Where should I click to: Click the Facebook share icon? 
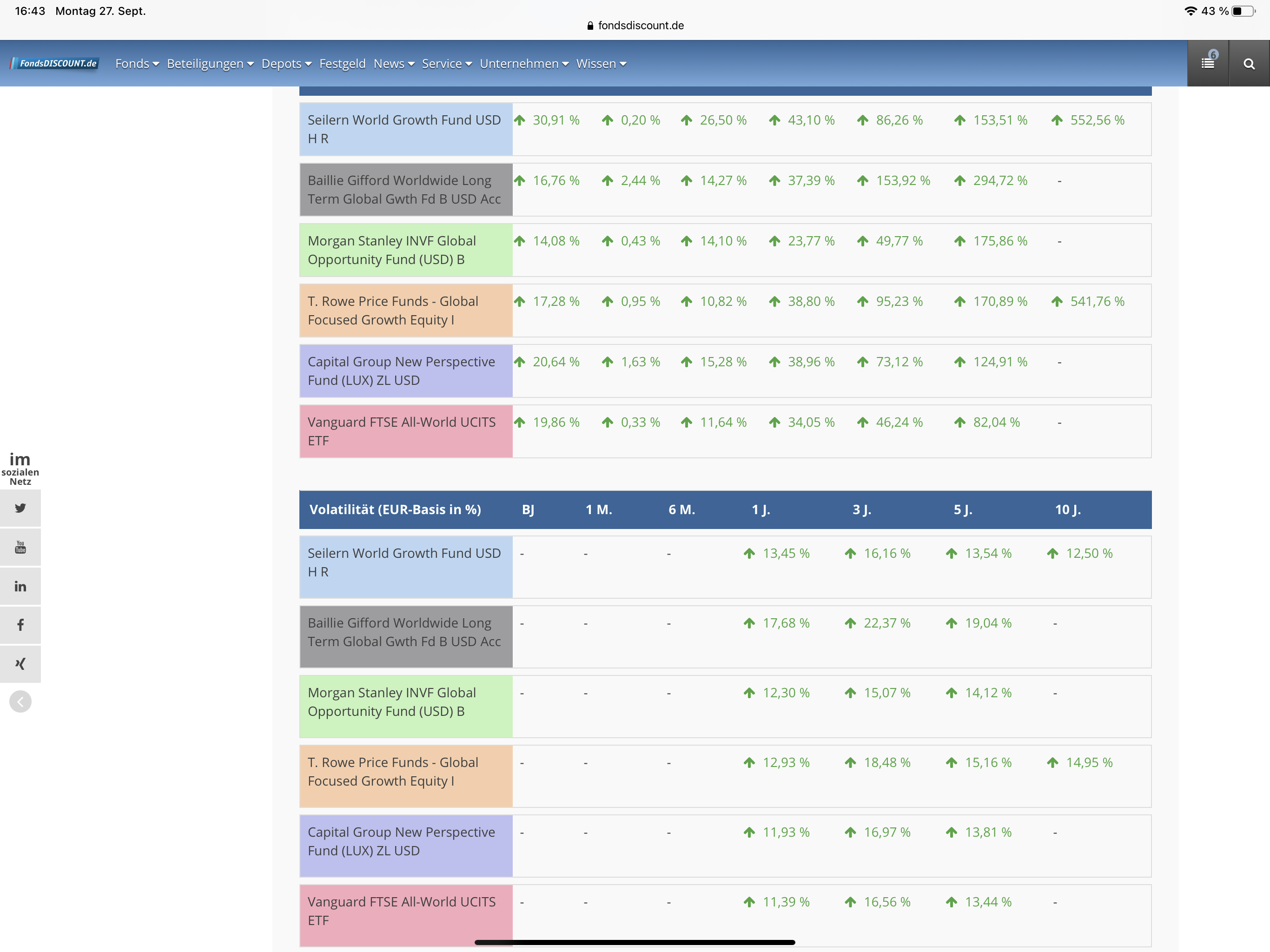(20, 625)
